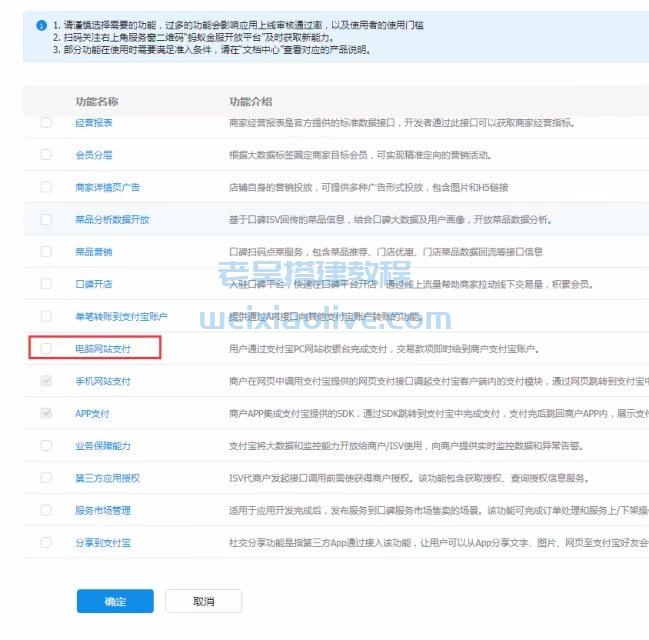Open the 会员分层 link

click(94, 155)
